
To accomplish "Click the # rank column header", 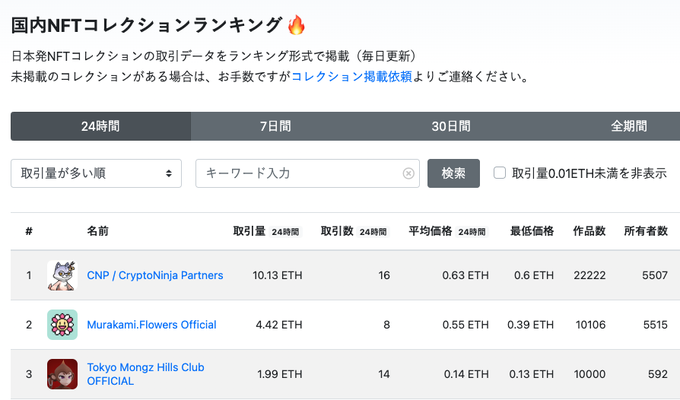I will coord(29,231).
